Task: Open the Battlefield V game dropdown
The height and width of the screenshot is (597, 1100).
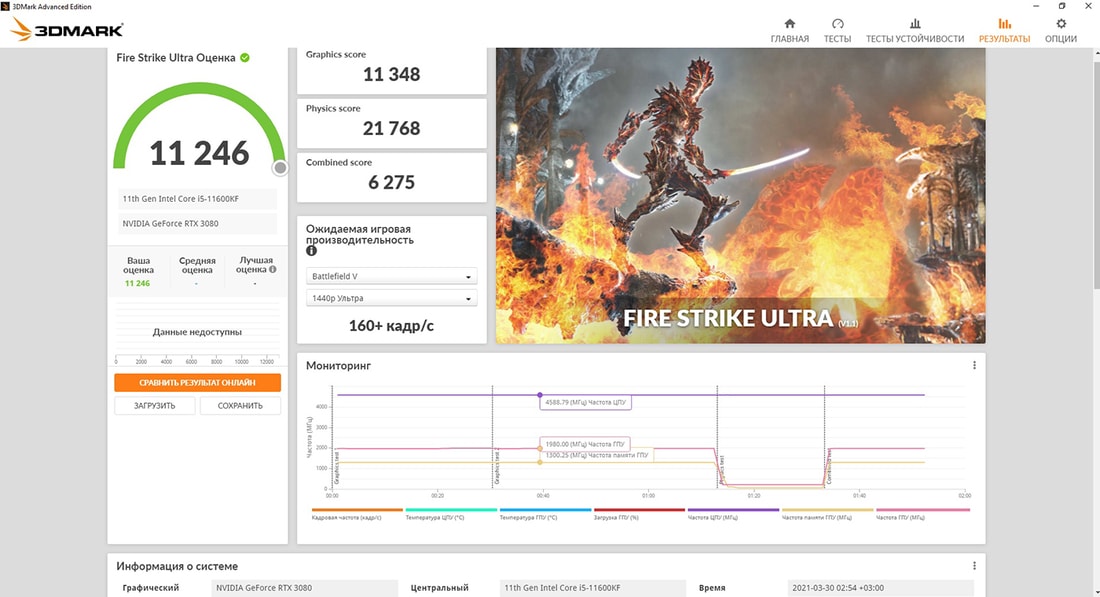Action: (391, 277)
